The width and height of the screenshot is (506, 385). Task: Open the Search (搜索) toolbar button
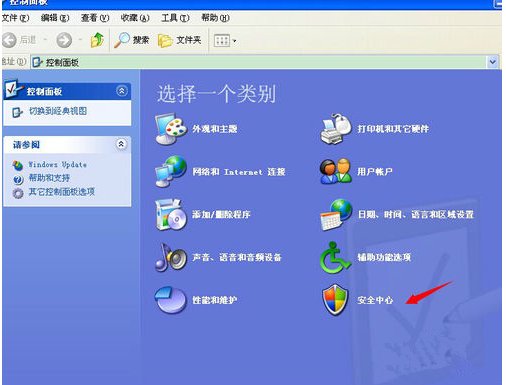coord(131,40)
